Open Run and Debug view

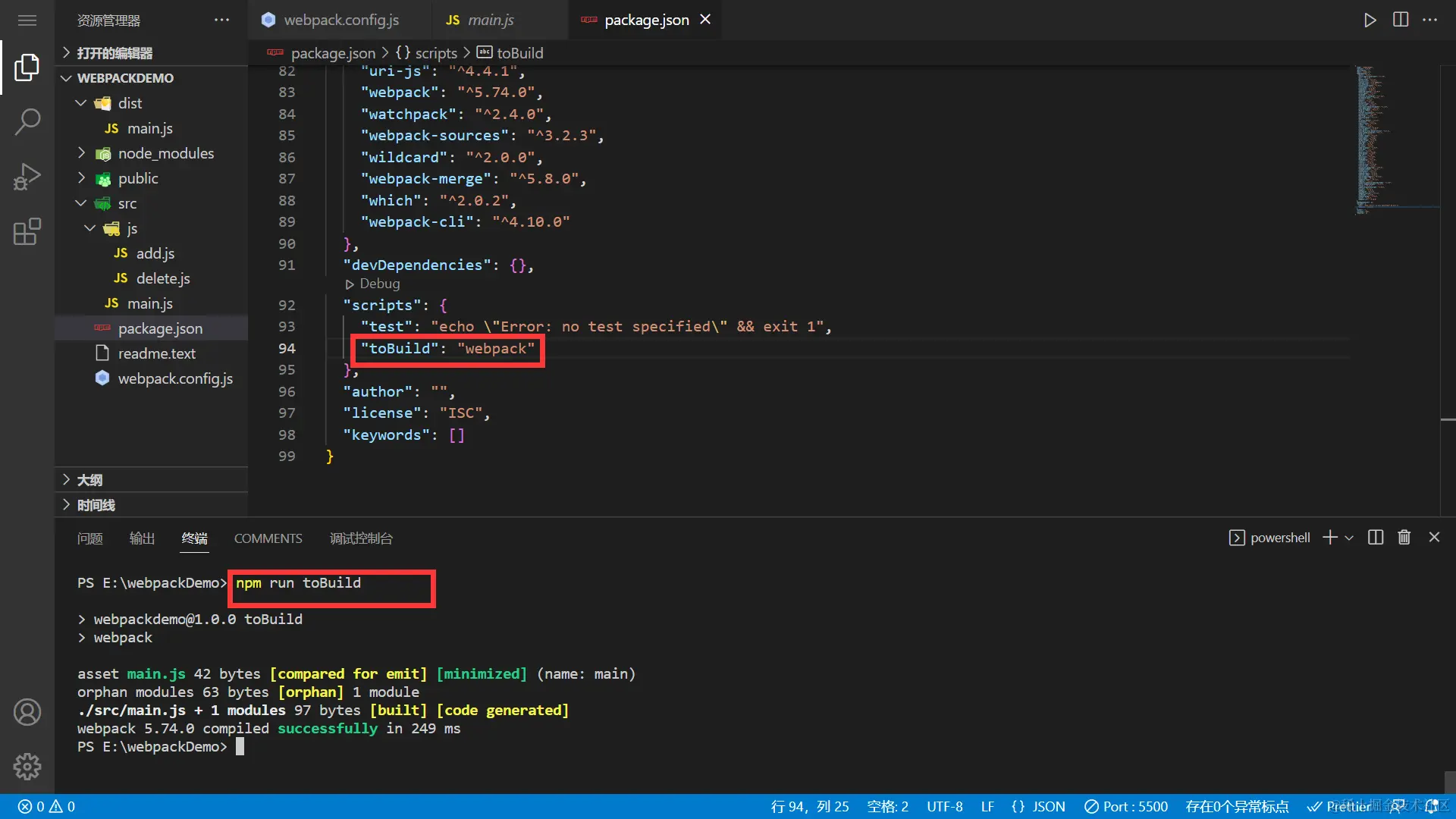[27, 177]
